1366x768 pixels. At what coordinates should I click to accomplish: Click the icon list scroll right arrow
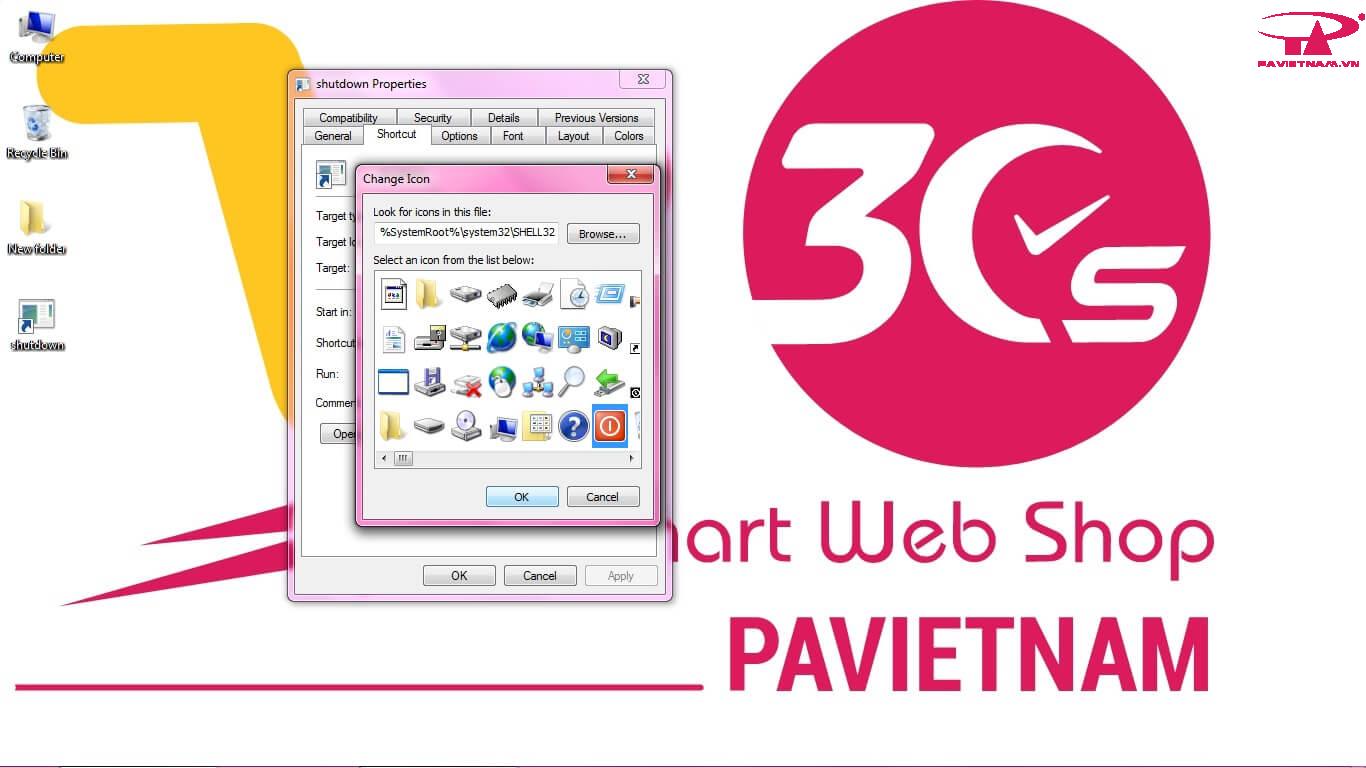632,459
